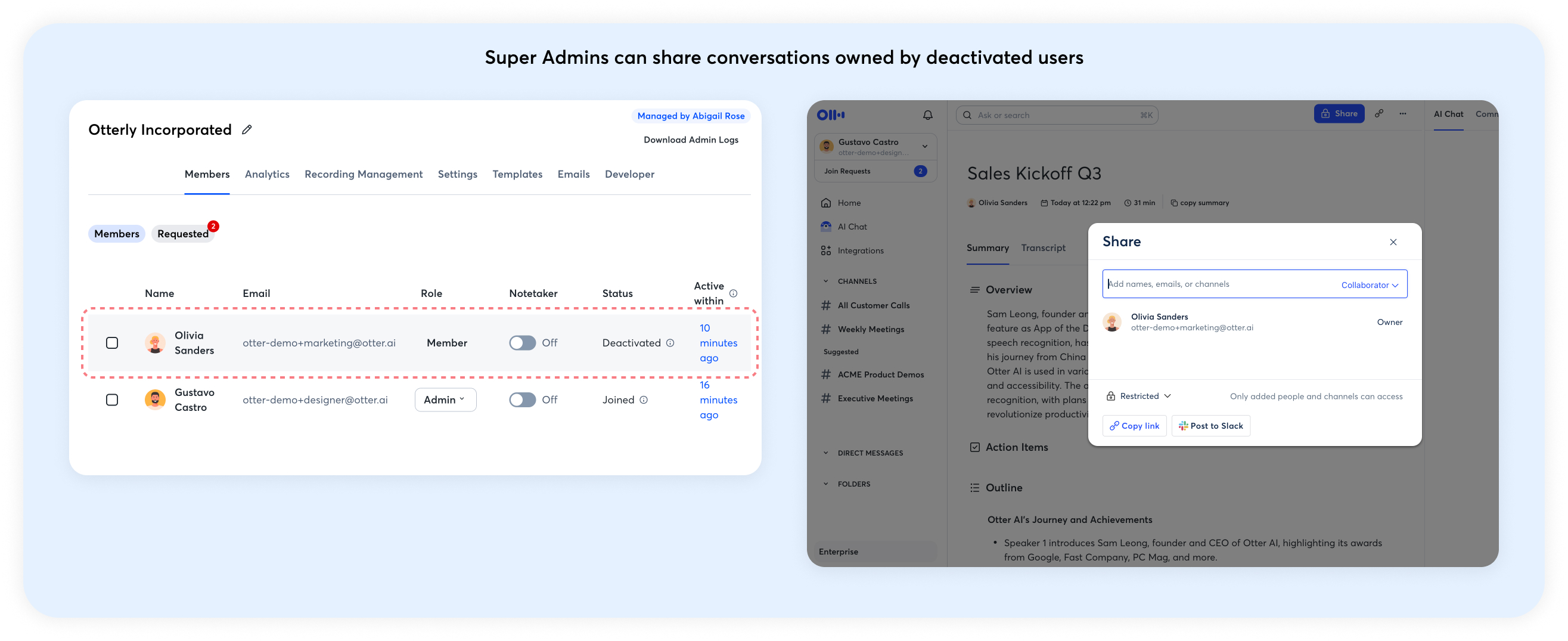Image resolution: width=1568 pixels, height=641 pixels.
Task: Click the Join Requests count badge
Action: coord(920,171)
